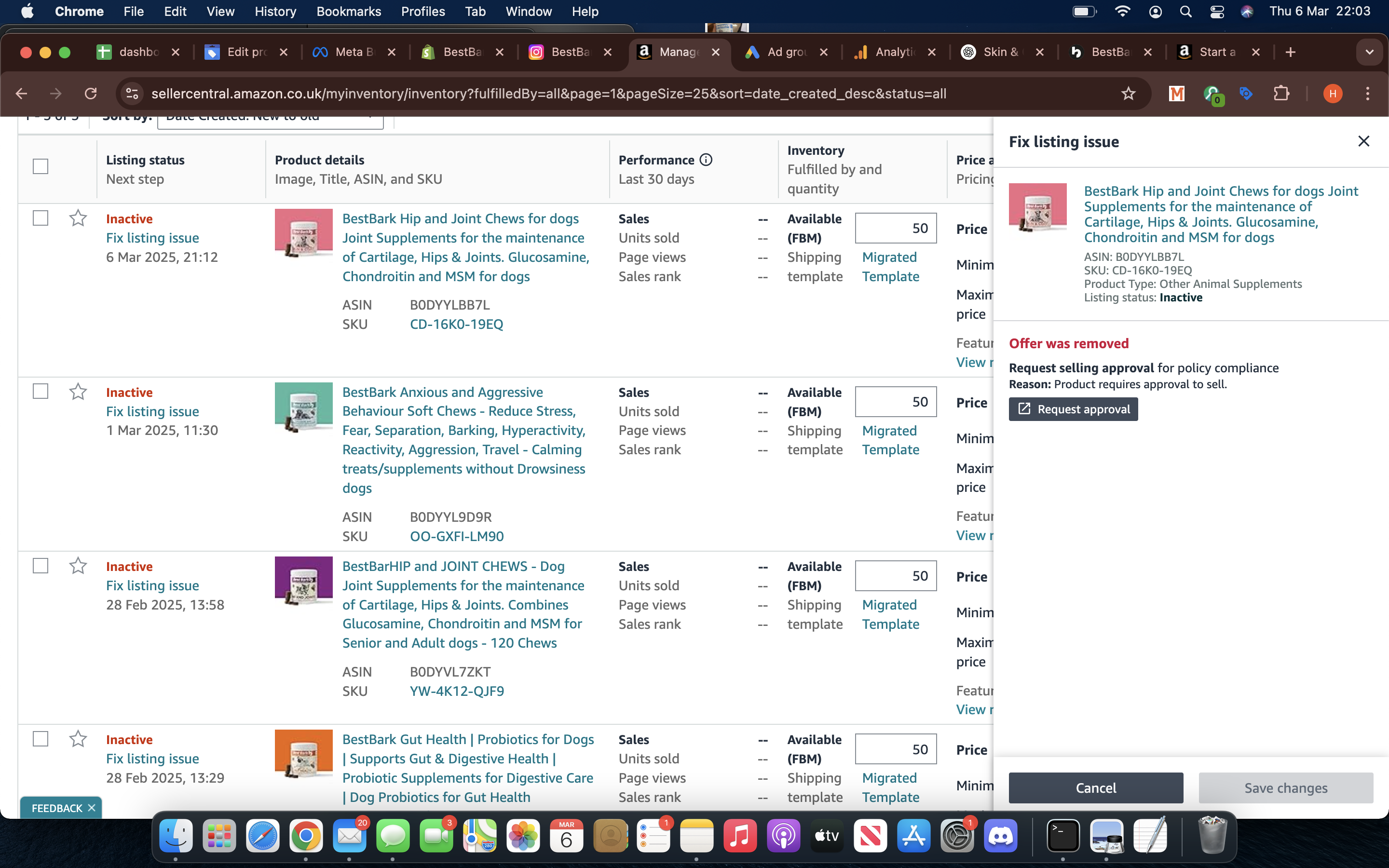Star the BestBarHIP and JOINT CHEWS listing

coord(78,566)
